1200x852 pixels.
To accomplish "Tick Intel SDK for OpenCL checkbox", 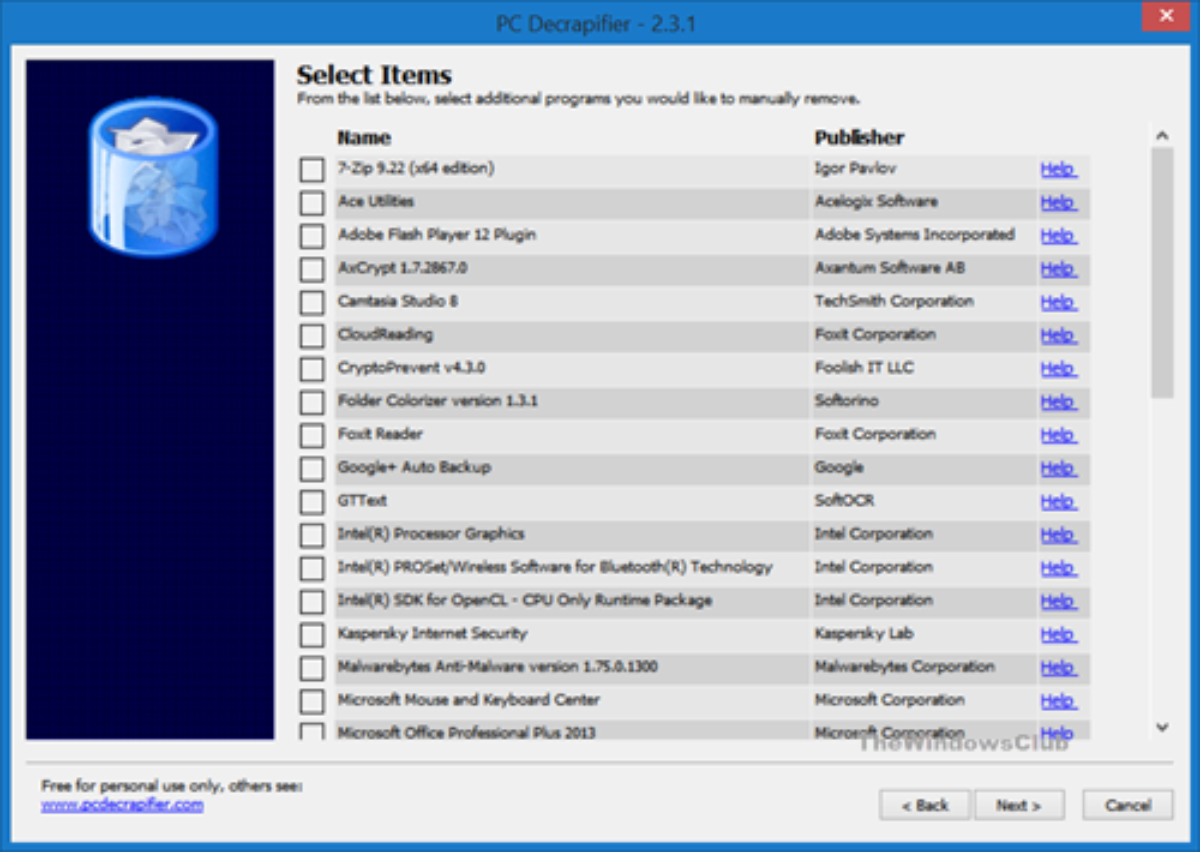I will (312, 601).
